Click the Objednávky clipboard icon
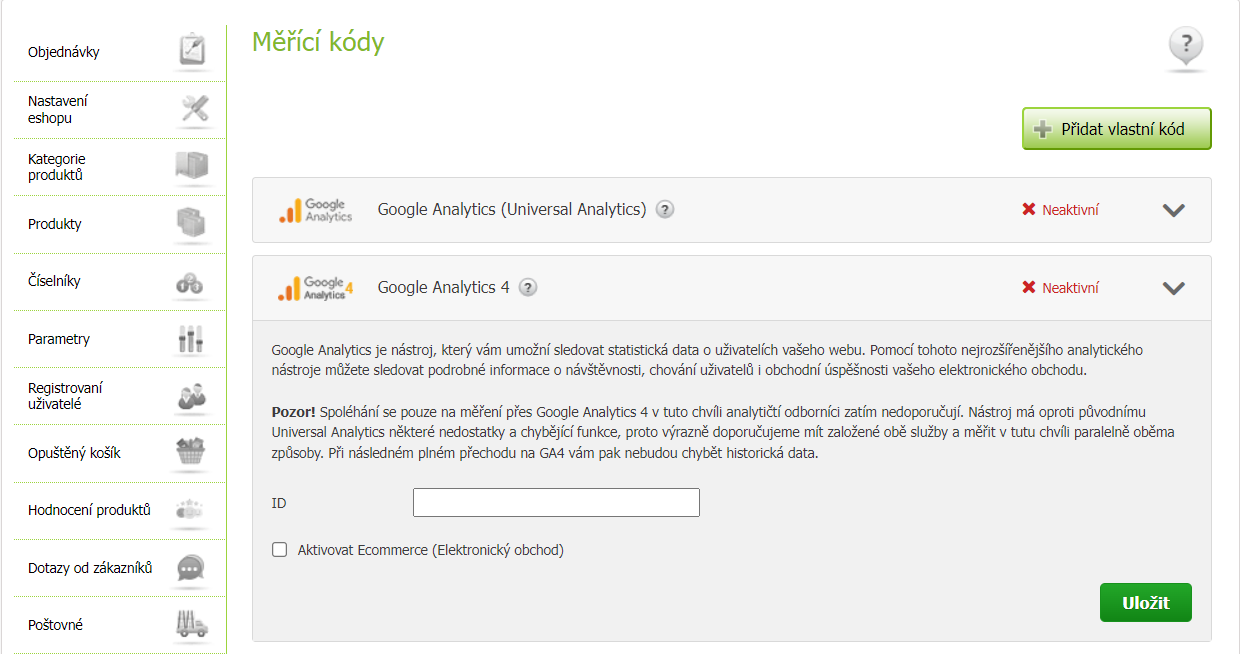This screenshot has height=654, width=1240. coord(192,50)
